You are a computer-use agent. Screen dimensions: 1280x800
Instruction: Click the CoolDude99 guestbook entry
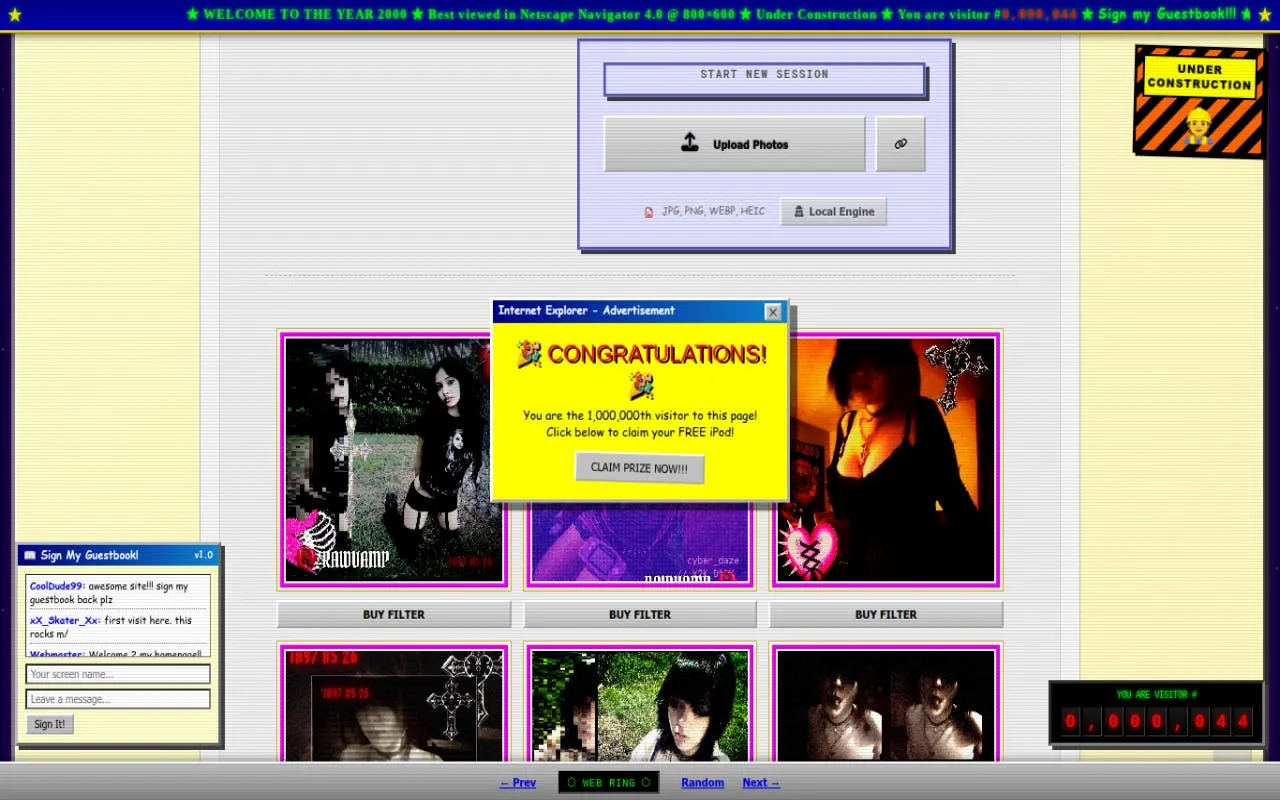[118, 593]
